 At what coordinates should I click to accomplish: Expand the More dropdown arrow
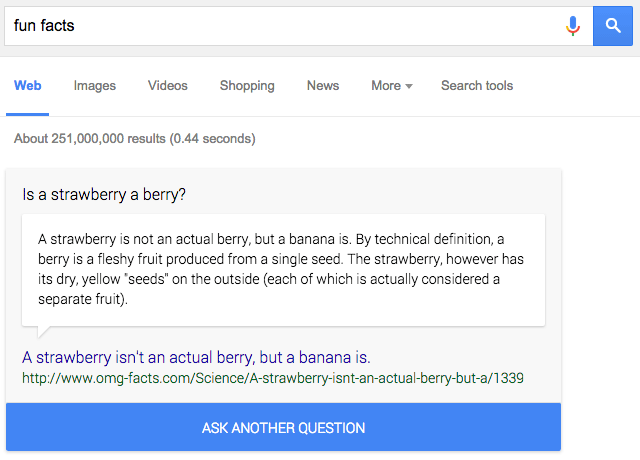(409, 86)
